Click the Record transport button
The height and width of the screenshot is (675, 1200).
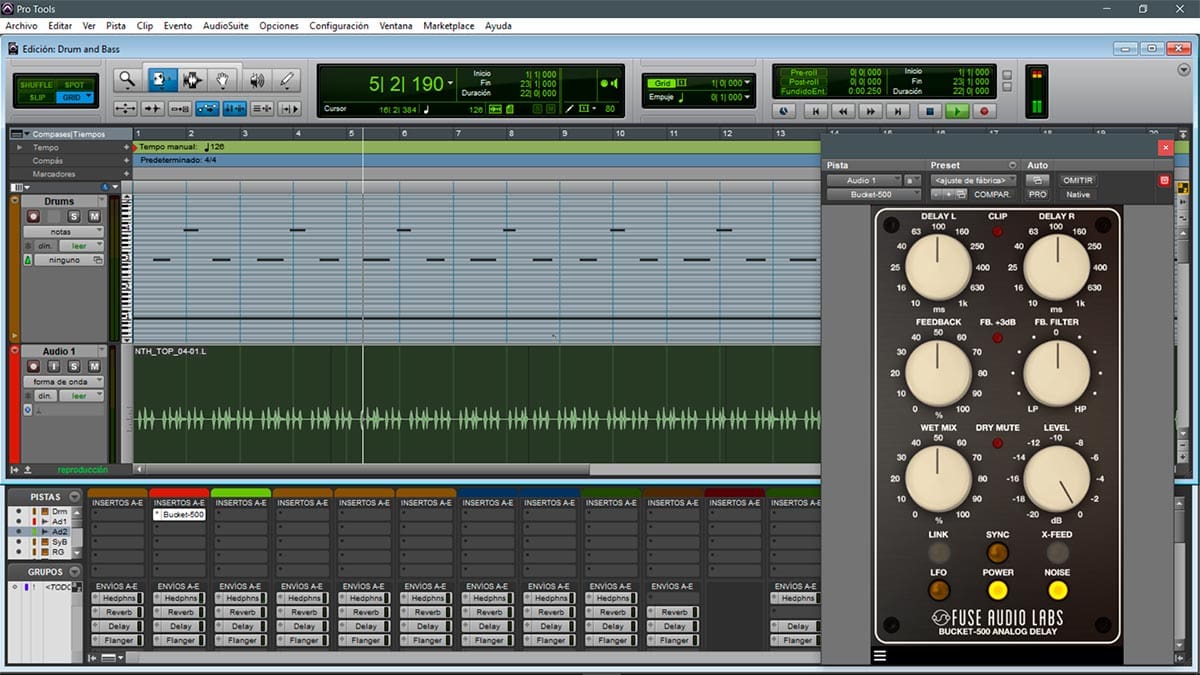[x=985, y=112]
